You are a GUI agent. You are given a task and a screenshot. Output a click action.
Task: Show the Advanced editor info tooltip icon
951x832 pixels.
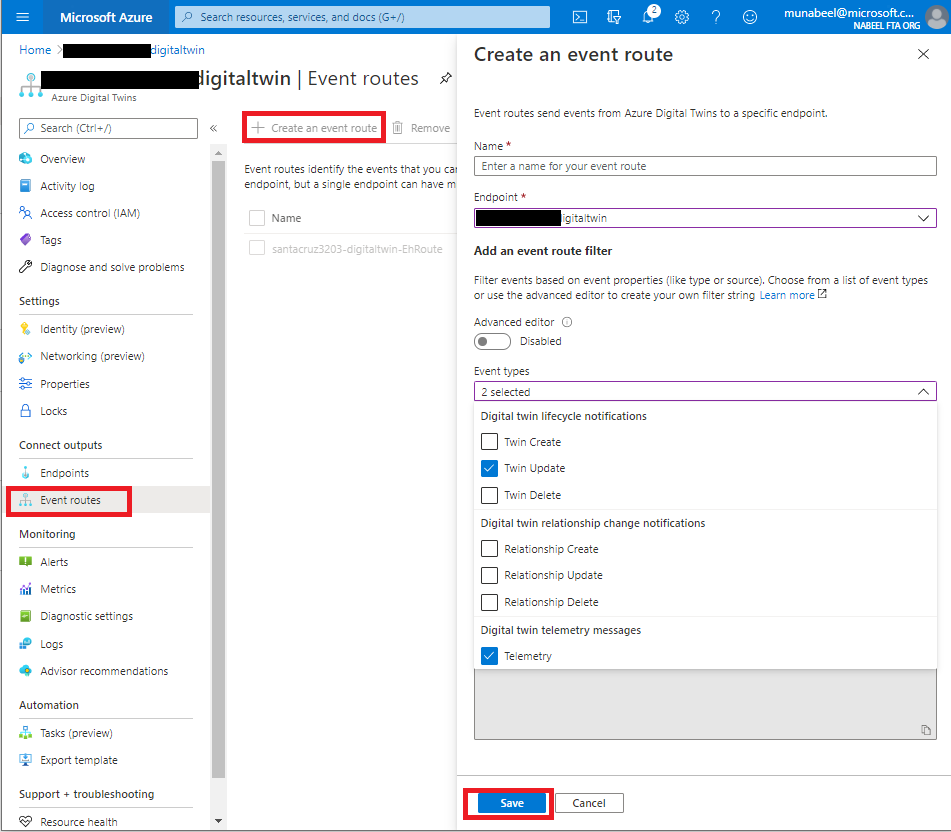click(567, 322)
